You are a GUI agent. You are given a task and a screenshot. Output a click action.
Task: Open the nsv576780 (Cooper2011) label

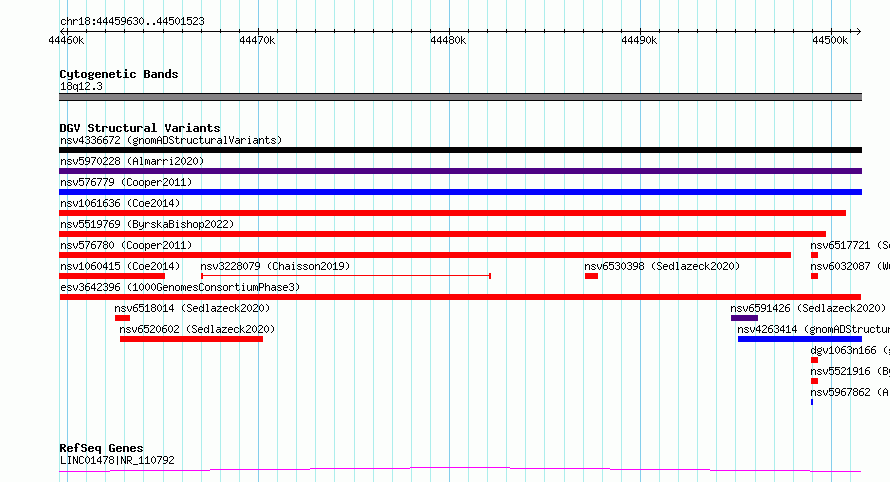pyautogui.click(x=126, y=245)
